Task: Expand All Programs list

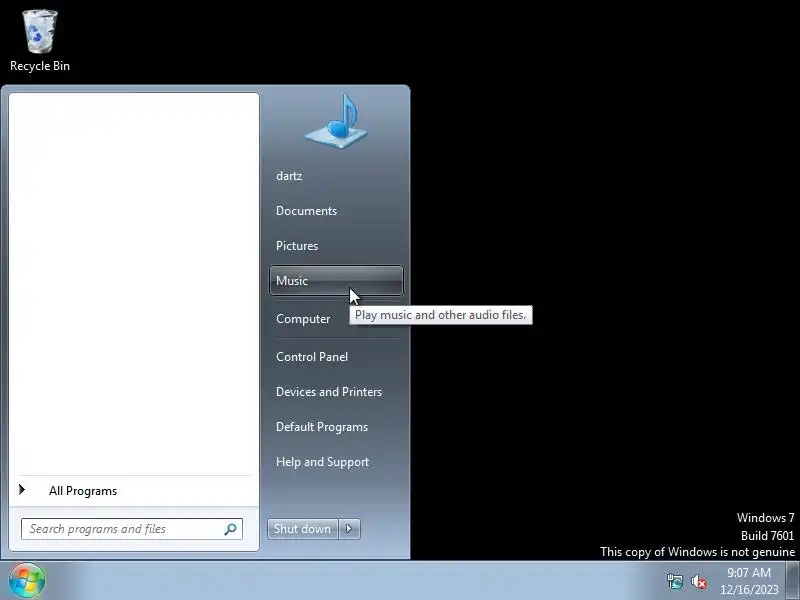Action: 134,491
